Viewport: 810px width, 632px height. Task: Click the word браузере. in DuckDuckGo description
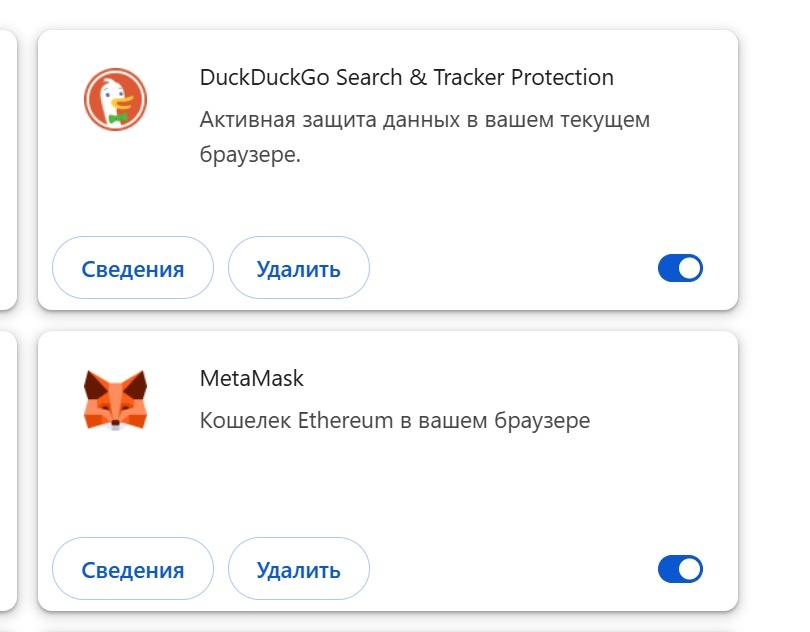coord(250,157)
